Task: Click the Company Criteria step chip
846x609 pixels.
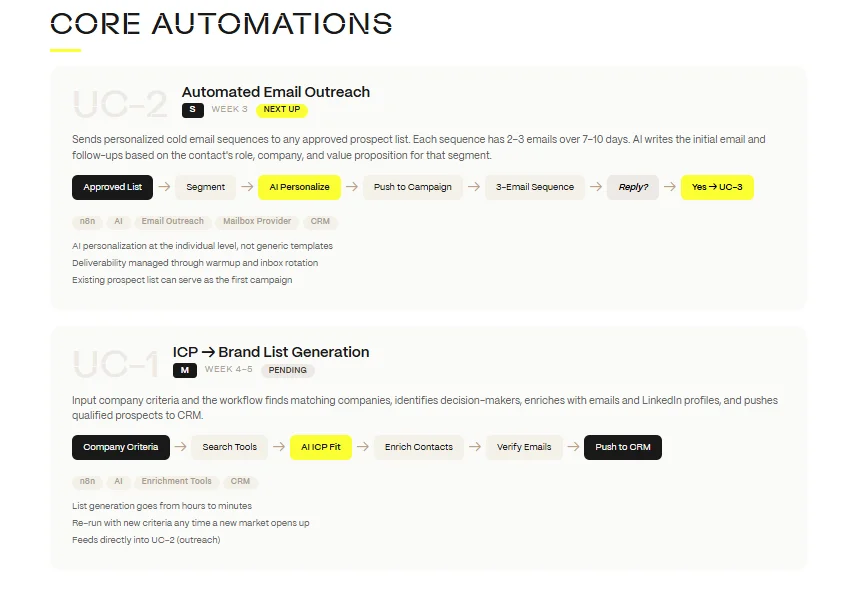Action: point(120,447)
